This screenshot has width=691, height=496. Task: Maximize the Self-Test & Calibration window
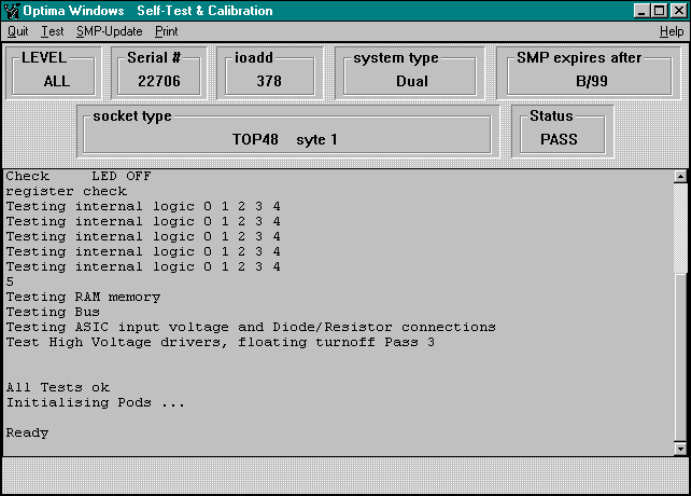(659, 10)
